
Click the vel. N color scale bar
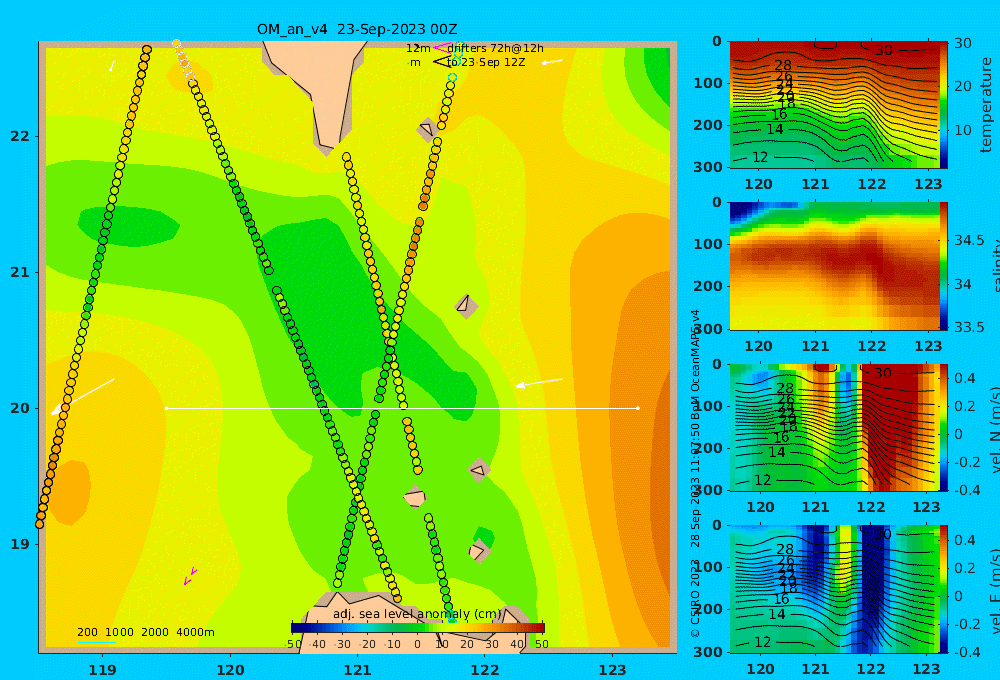943,427
